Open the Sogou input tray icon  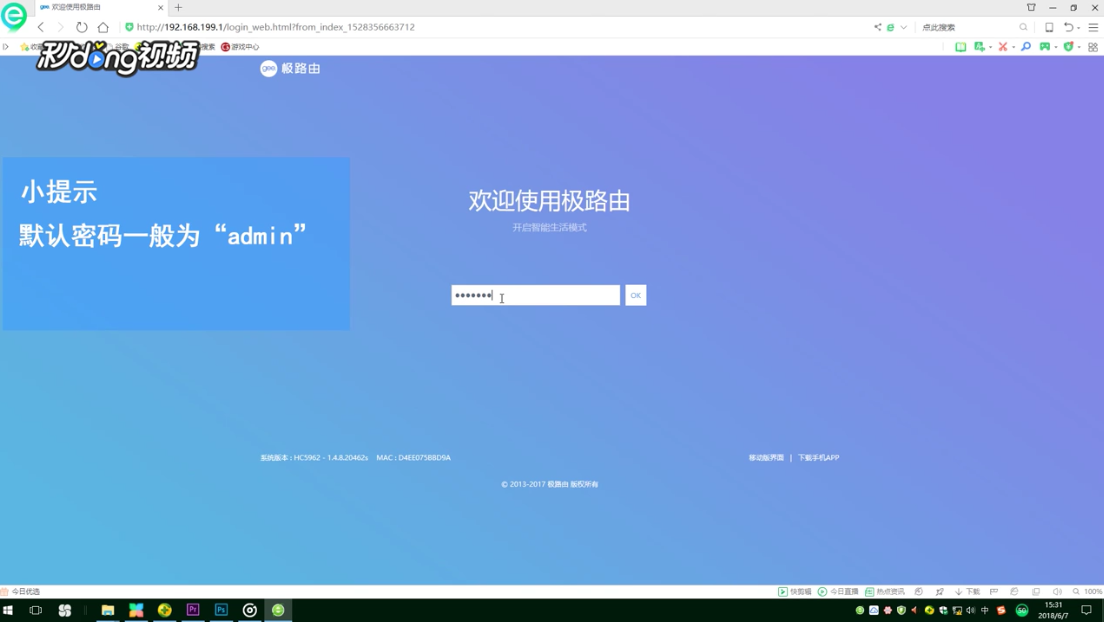click(1000, 610)
